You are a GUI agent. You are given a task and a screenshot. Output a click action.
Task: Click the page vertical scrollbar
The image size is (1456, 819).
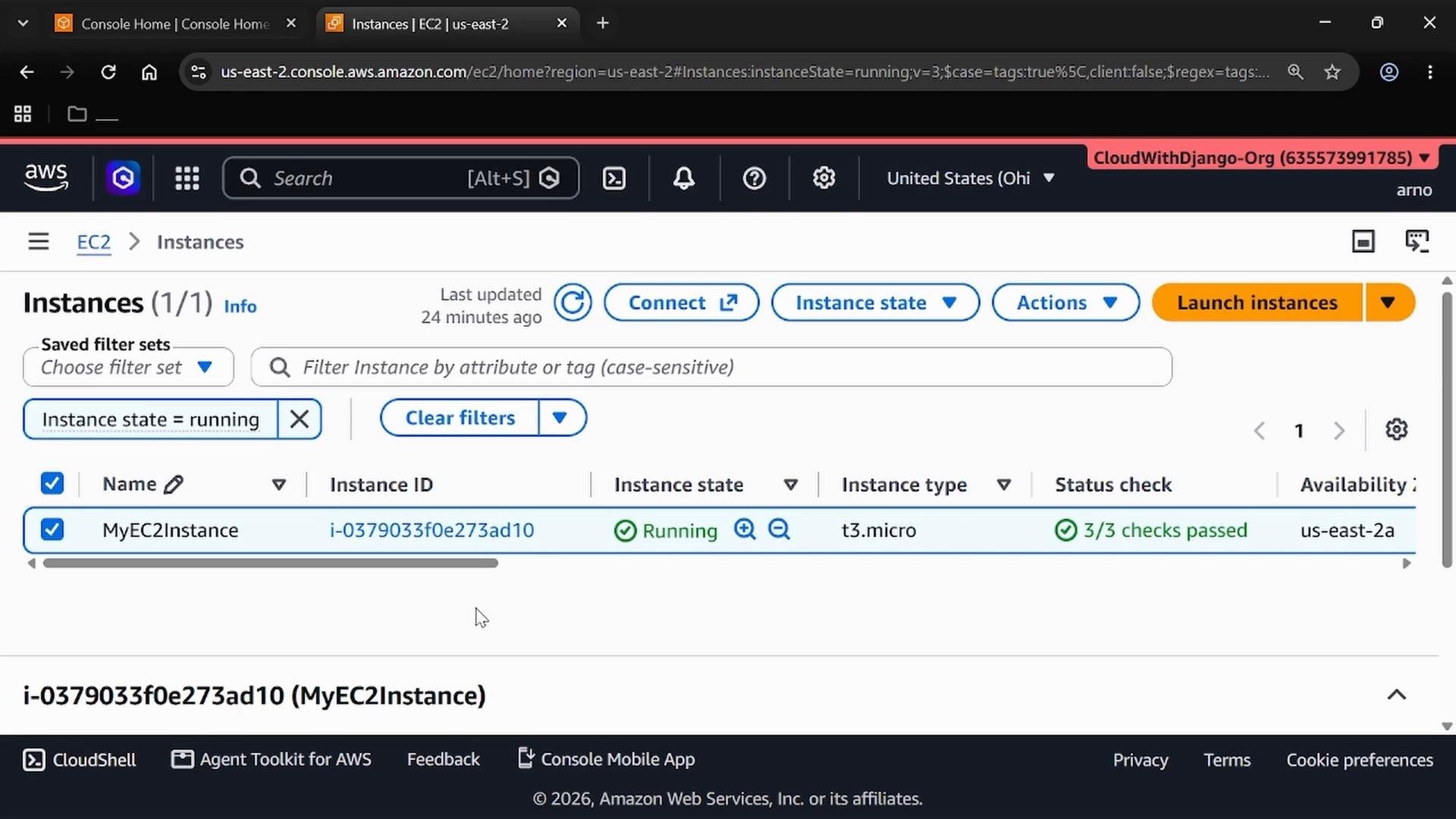[x=1446, y=428]
